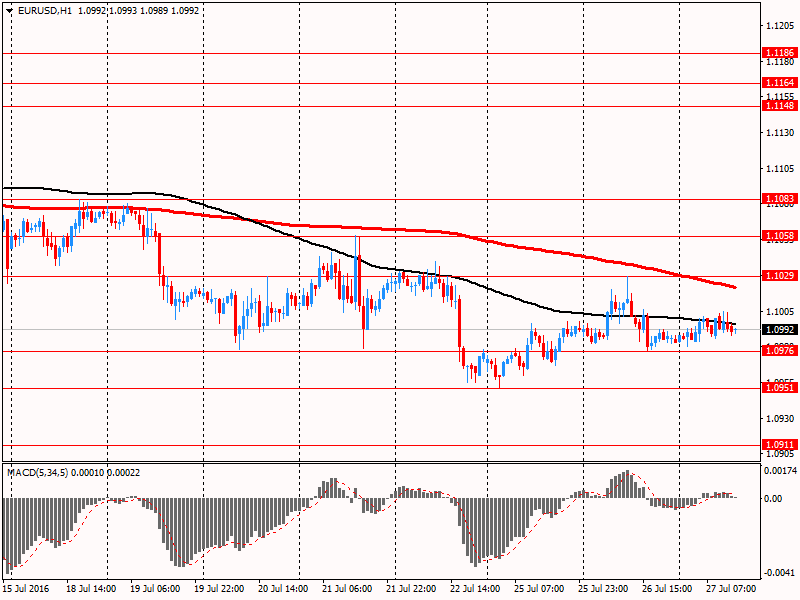800x600 pixels.
Task: Click the 1.1205 price scale value
Action: point(780,26)
